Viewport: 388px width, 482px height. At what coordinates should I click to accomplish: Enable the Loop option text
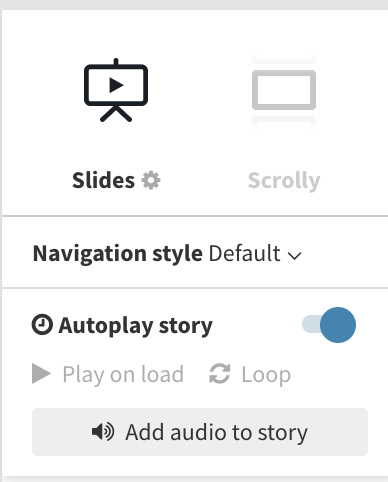tap(266, 375)
